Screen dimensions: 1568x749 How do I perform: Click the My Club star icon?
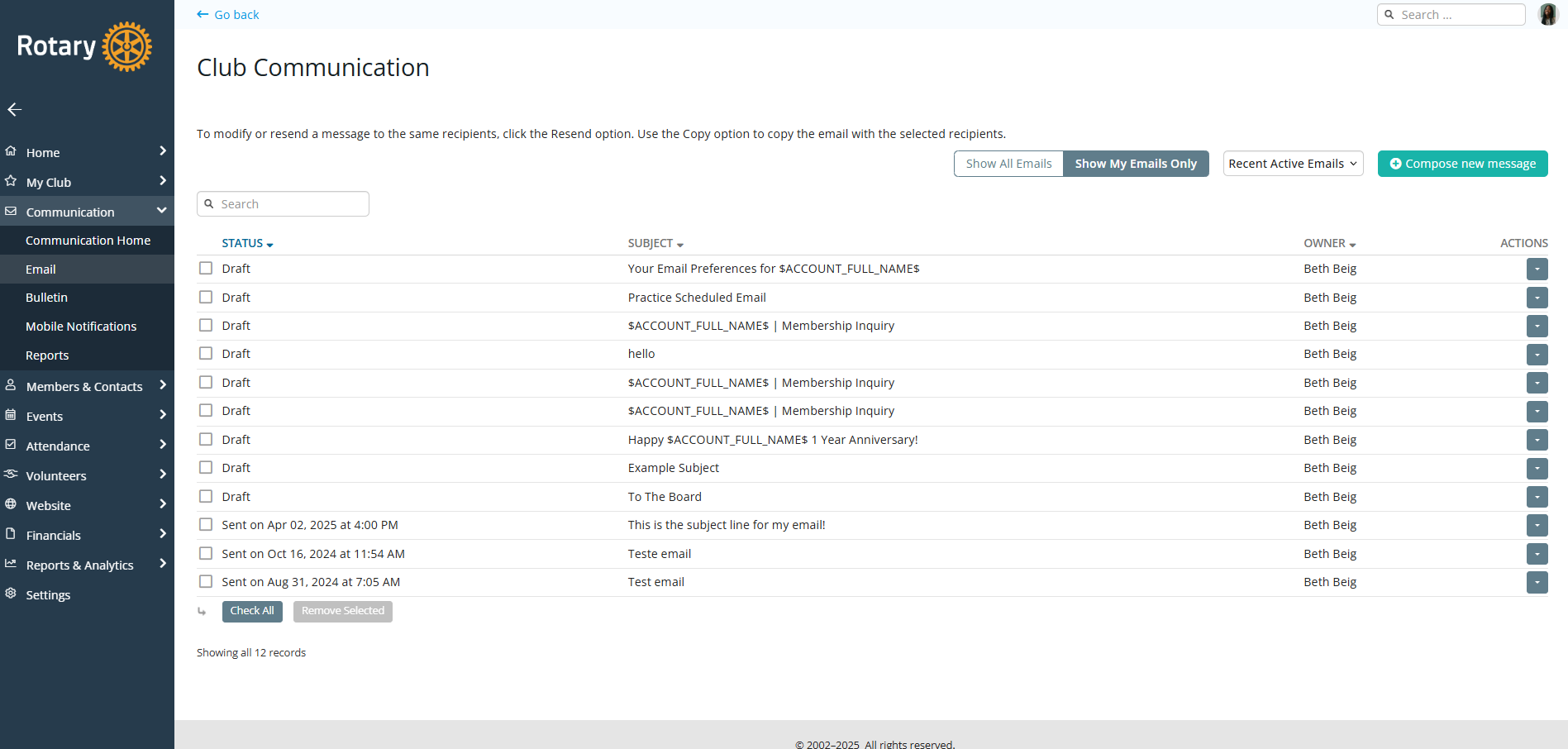pyautogui.click(x=11, y=181)
